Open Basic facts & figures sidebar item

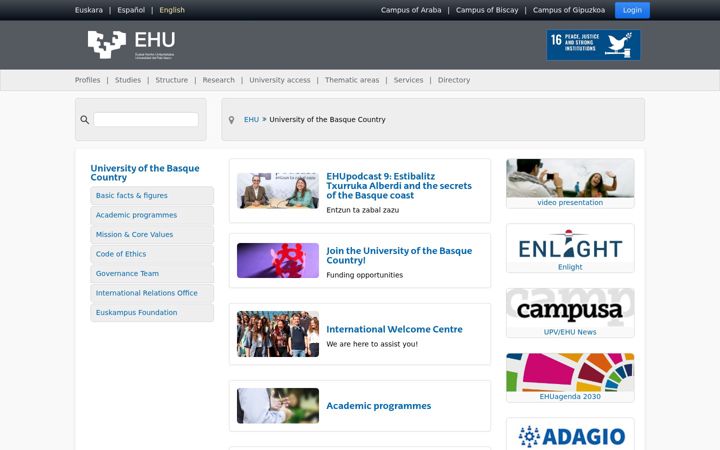[152, 196]
